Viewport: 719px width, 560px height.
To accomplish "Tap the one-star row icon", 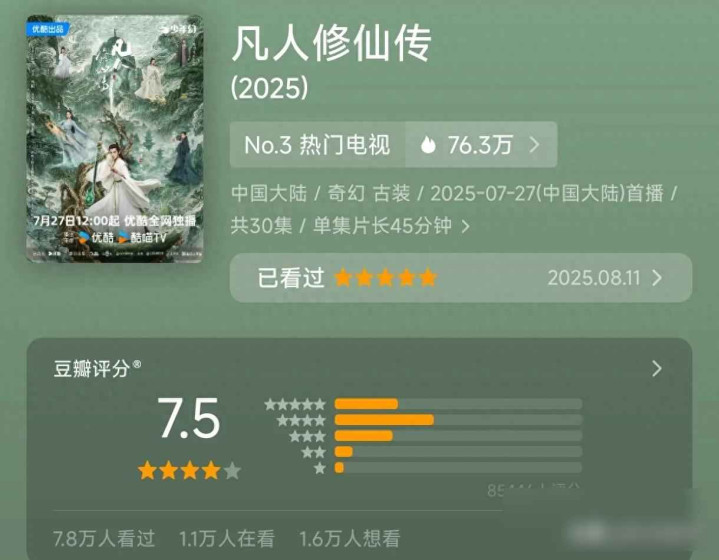I will tap(320, 468).
